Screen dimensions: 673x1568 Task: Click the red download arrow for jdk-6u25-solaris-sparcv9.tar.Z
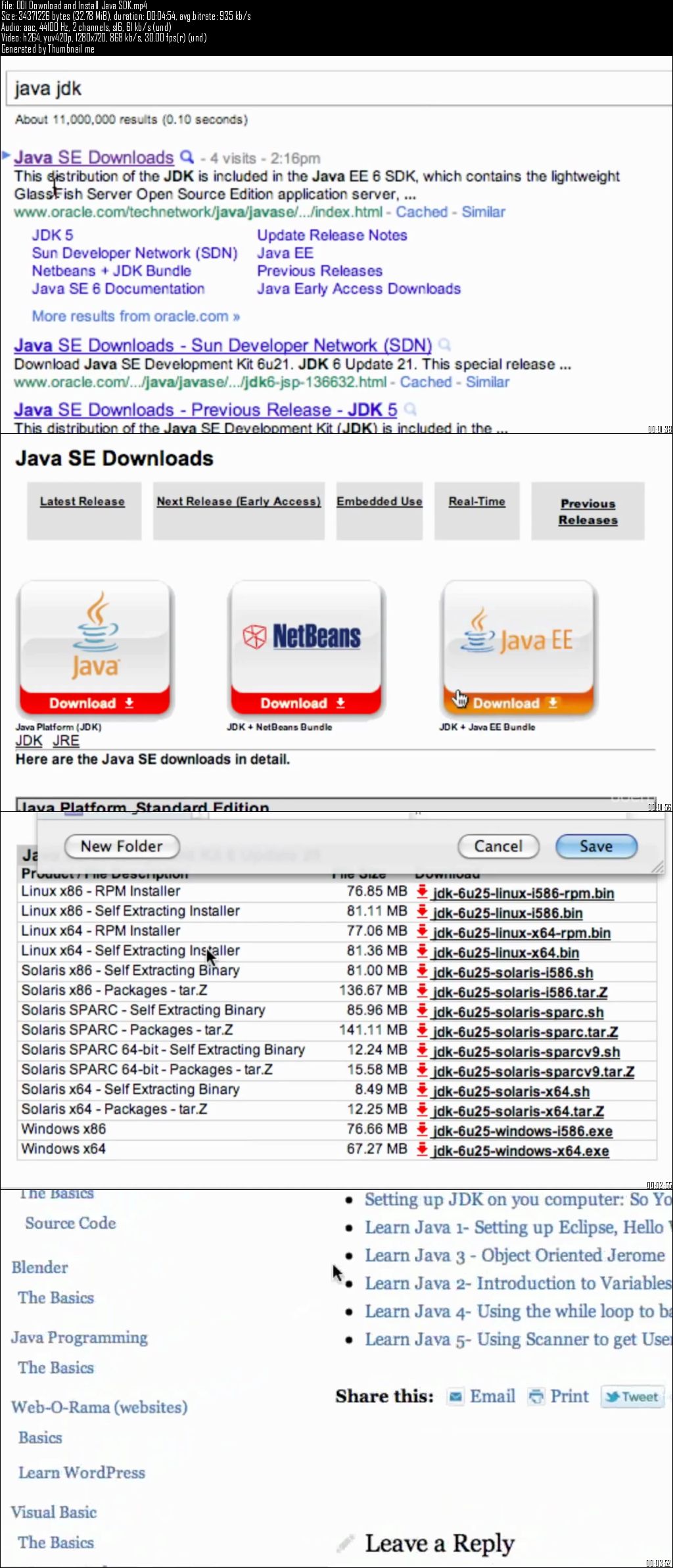(422, 1070)
